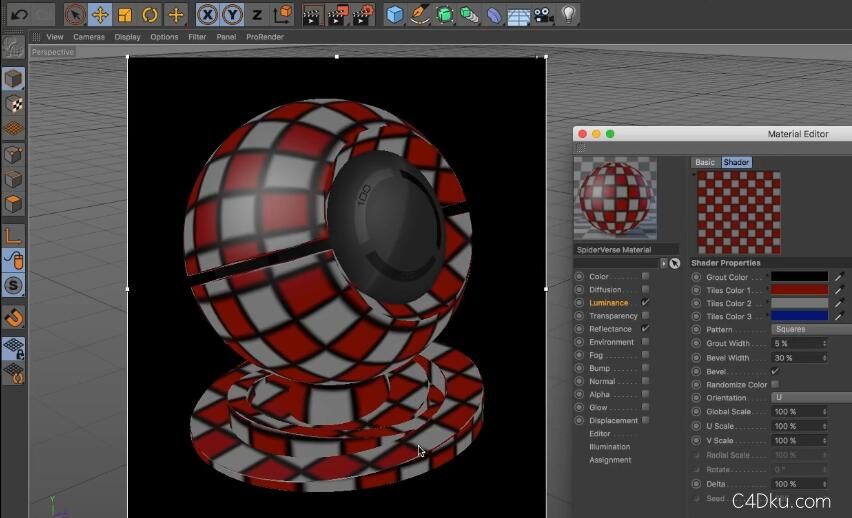The image size is (852, 518).
Task: Open the Grout Color black swatch
Action: (799, 277)
